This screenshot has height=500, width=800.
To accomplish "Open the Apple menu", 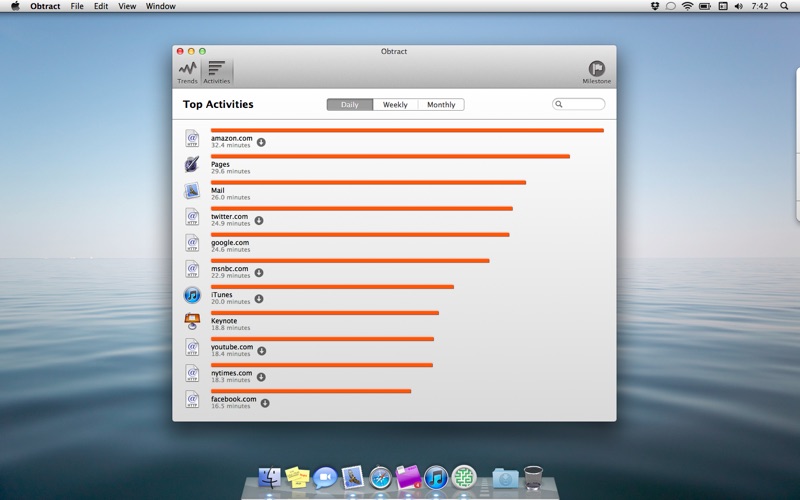I will coord(15,6).
